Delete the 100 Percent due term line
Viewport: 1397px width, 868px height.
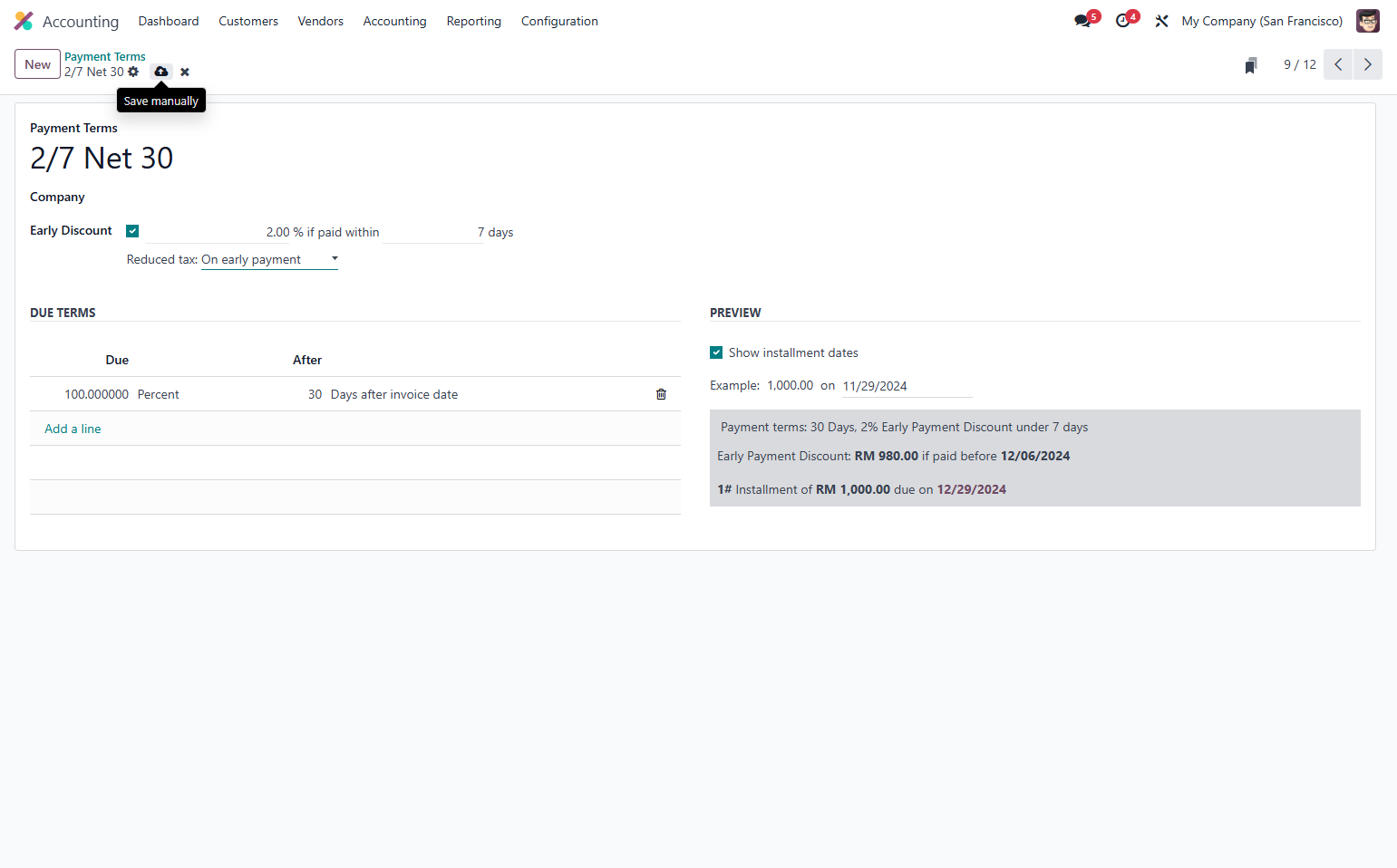pos(661,394)
